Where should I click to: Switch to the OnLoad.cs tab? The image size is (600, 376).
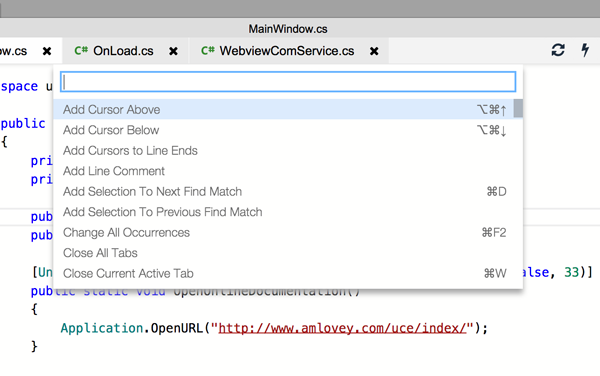(x=123, y=51)
